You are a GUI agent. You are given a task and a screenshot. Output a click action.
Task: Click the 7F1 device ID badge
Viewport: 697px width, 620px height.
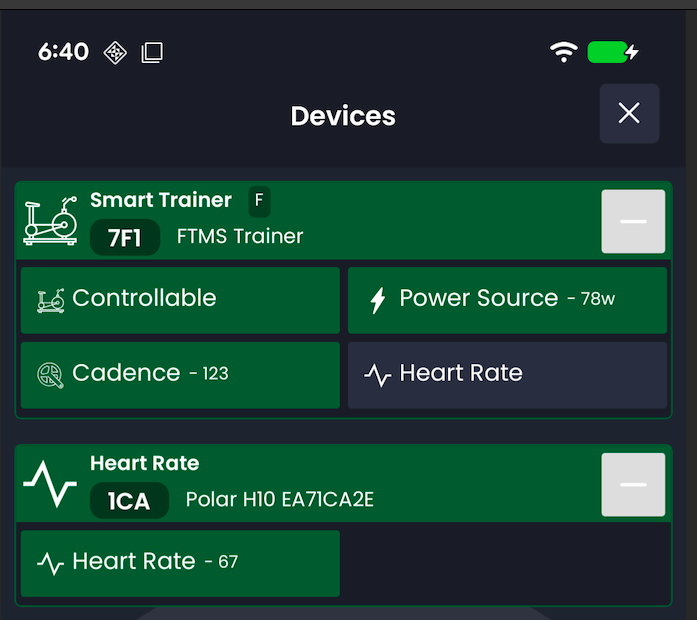[x=124, y=238]
